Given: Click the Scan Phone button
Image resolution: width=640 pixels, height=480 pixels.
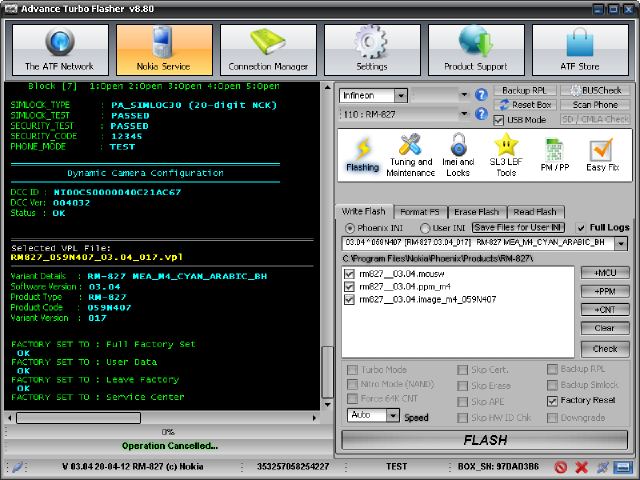Looking at the screenshot, I should click(x=595, y=105).
